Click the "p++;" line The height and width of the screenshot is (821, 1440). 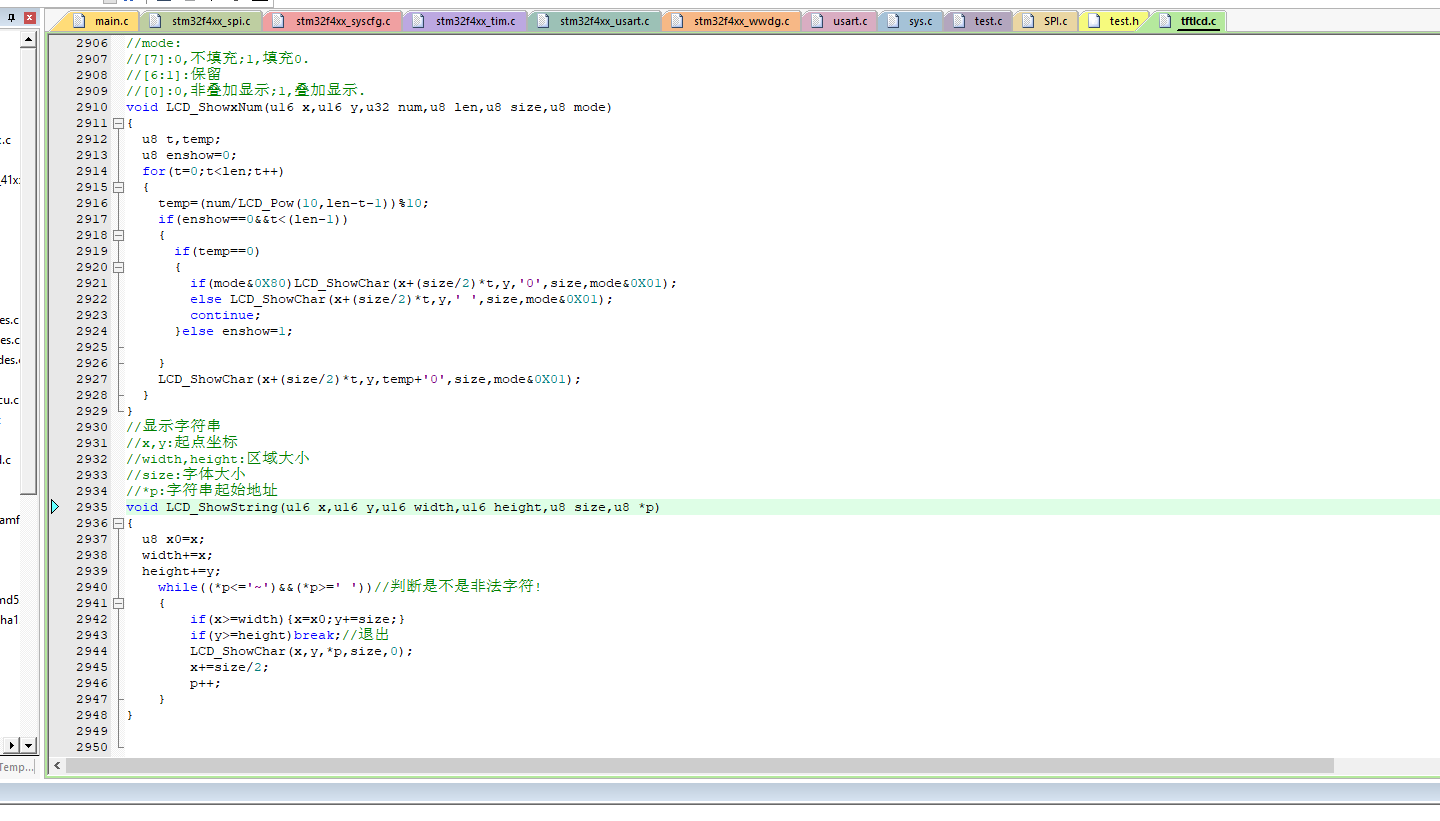click(205, 683)
